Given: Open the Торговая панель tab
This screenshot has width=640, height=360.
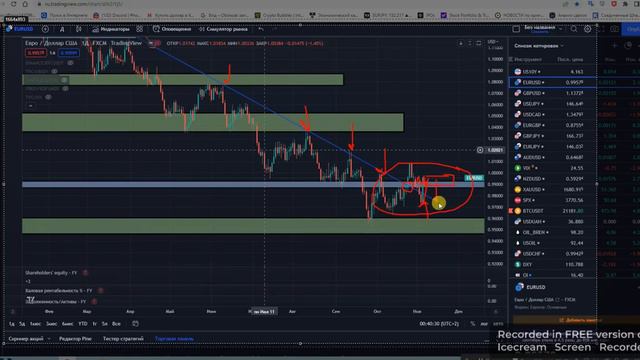Looking at the screenshot, I should coord(174,339).
